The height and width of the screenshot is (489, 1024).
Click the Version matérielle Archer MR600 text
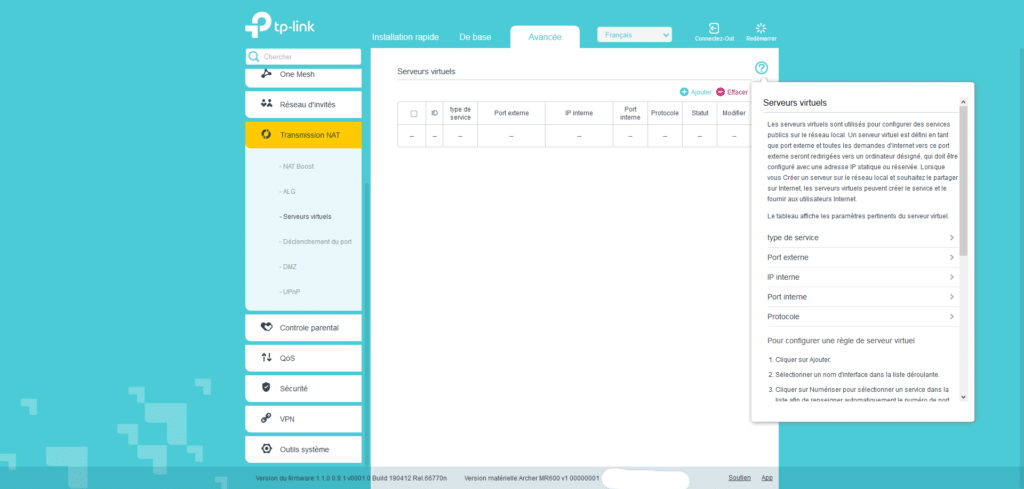(x=532, y=479)
